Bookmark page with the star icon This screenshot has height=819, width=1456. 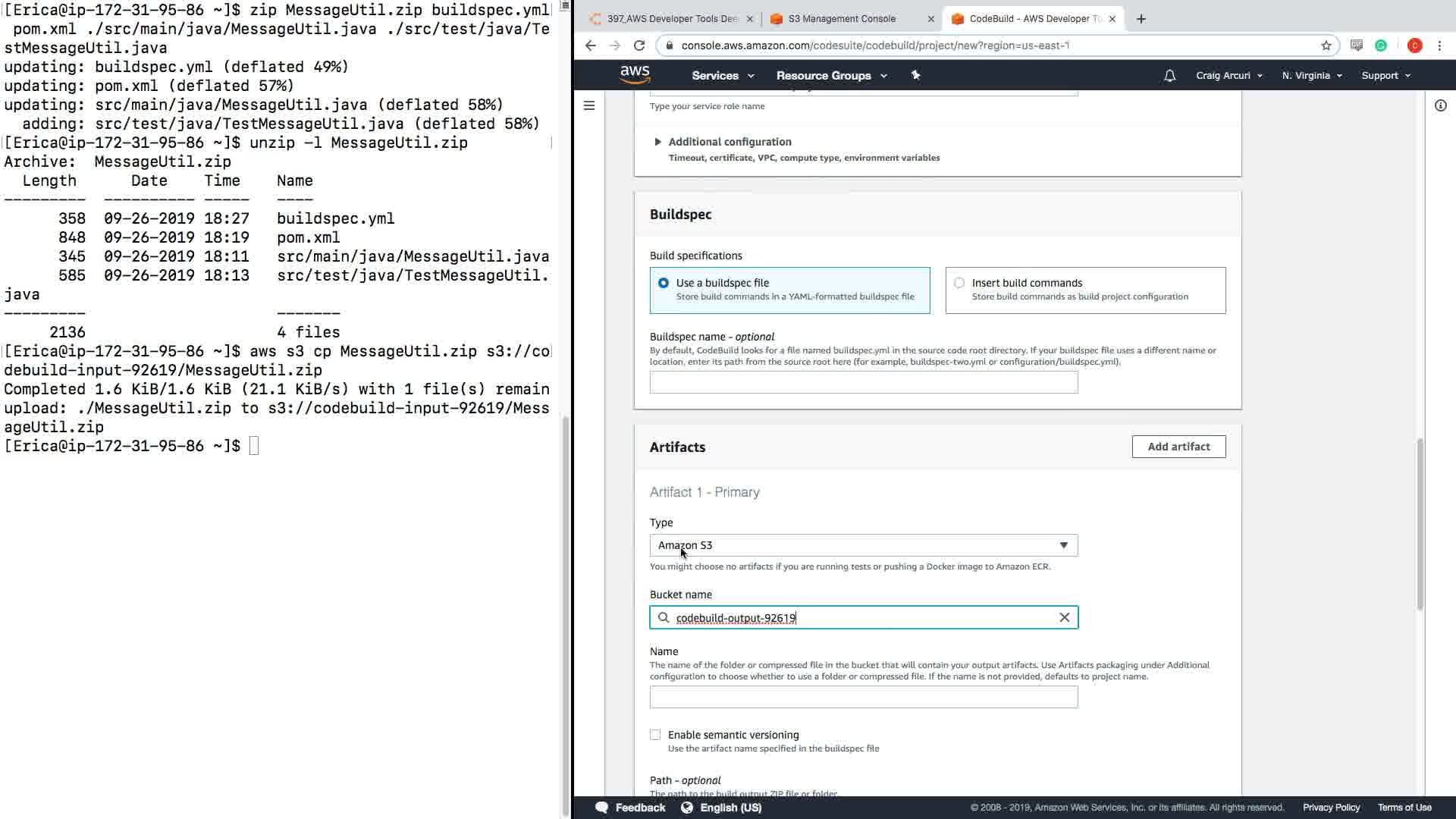1326,45
